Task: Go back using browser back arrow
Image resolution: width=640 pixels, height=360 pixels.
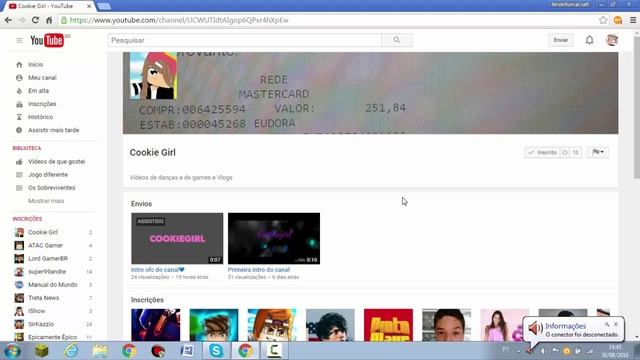Action: point(8,20)
